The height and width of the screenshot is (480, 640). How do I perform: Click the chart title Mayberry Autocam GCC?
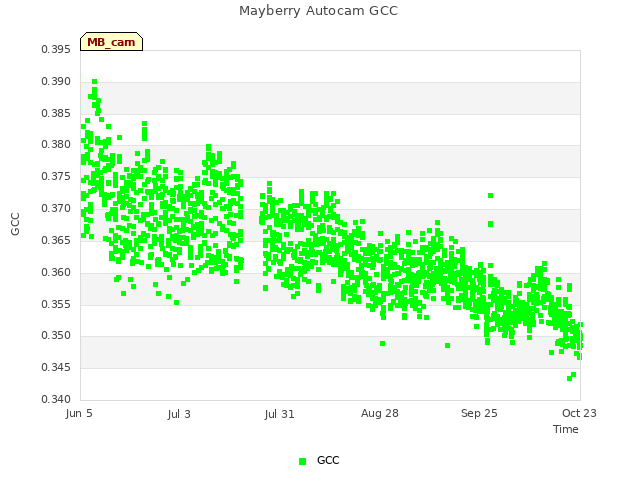(x=318, y=11)
